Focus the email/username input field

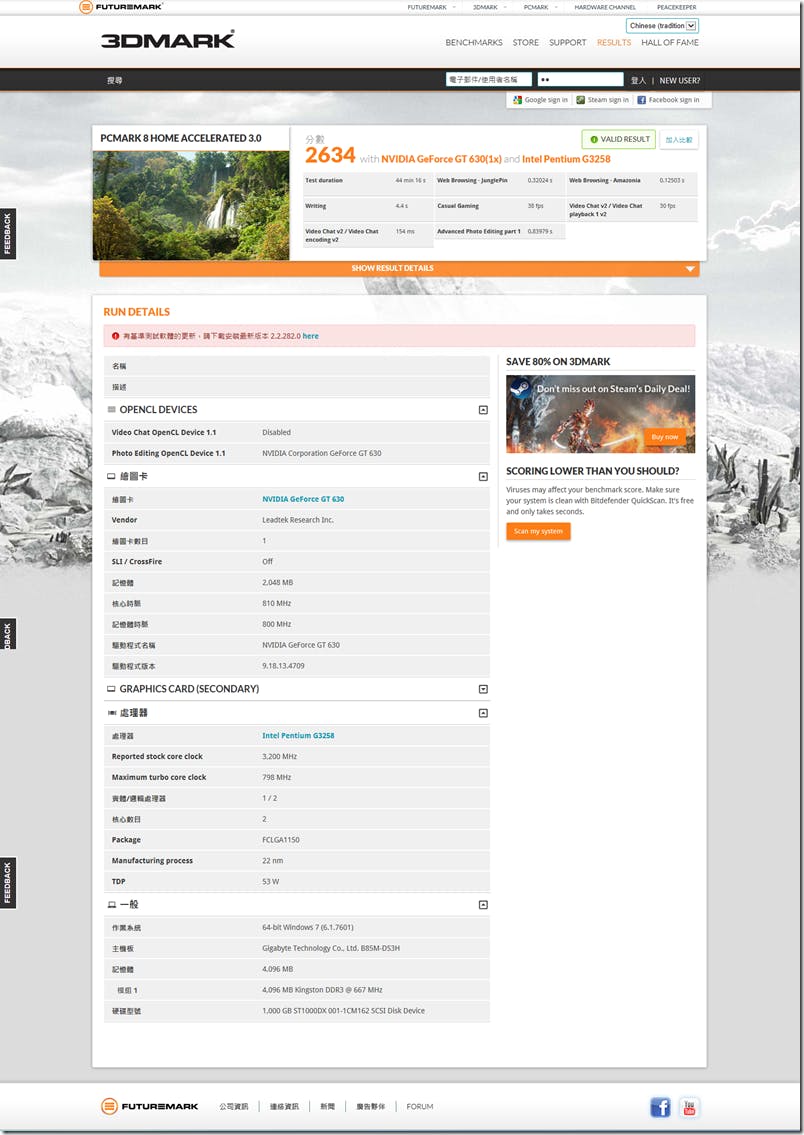488,80
